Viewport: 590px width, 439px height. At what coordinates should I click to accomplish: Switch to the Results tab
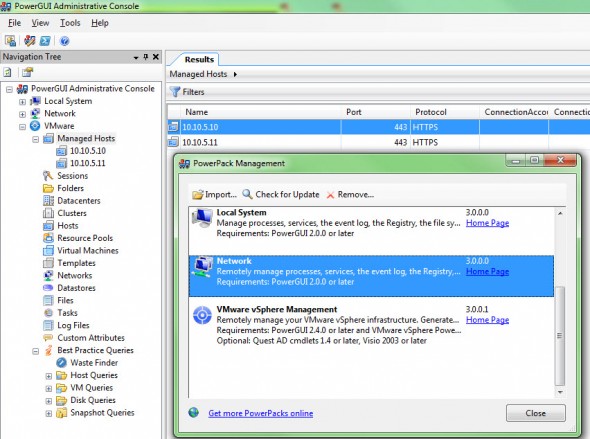(199, 59)
